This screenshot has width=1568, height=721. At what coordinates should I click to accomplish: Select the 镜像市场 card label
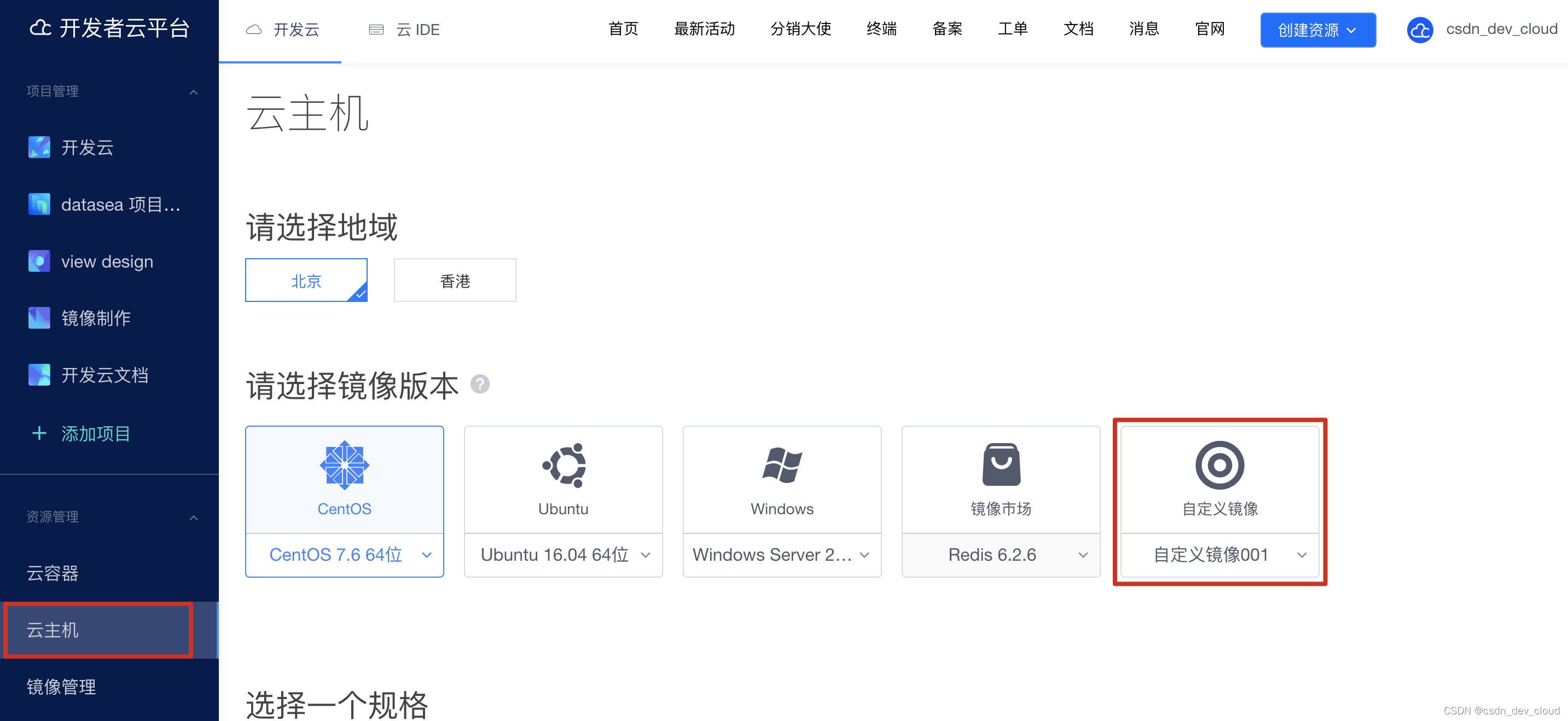point(1001,509)
